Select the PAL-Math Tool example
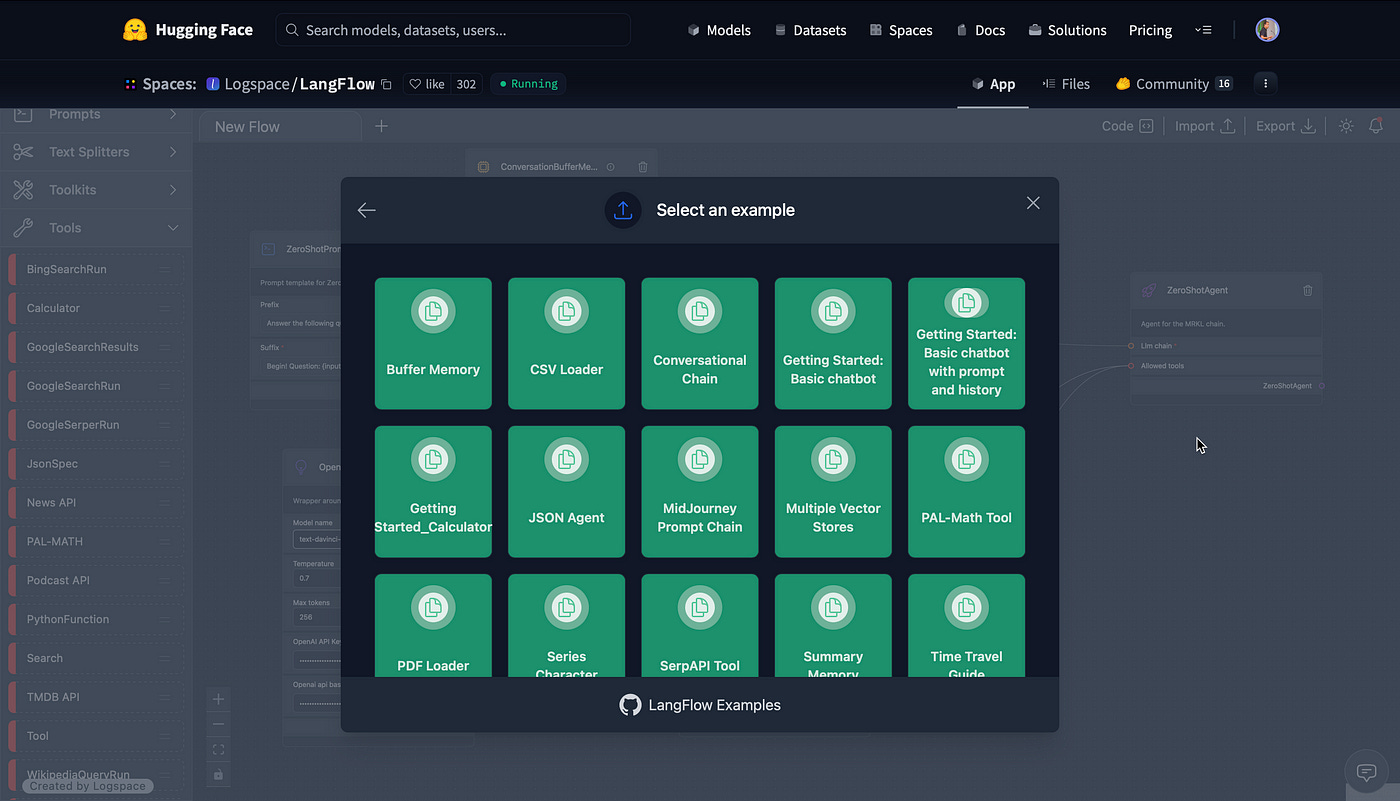 pos(966,492)
